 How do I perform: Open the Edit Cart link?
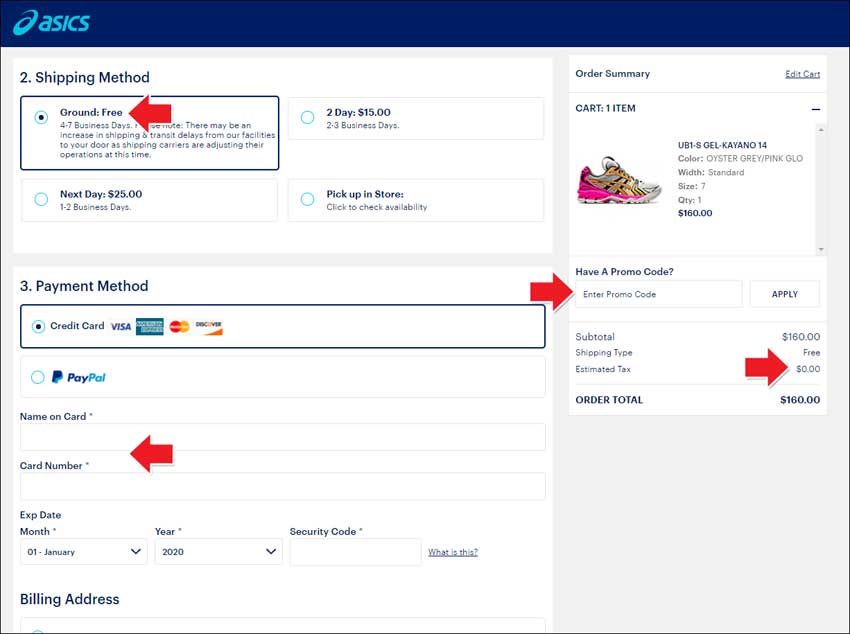click(x=802, y=74)
